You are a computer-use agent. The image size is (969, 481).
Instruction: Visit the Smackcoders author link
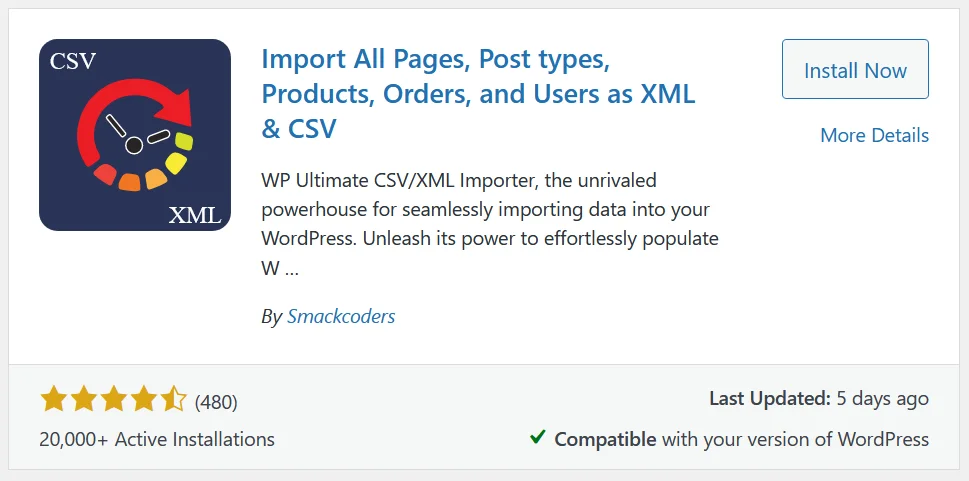click(x=341, y=316)
